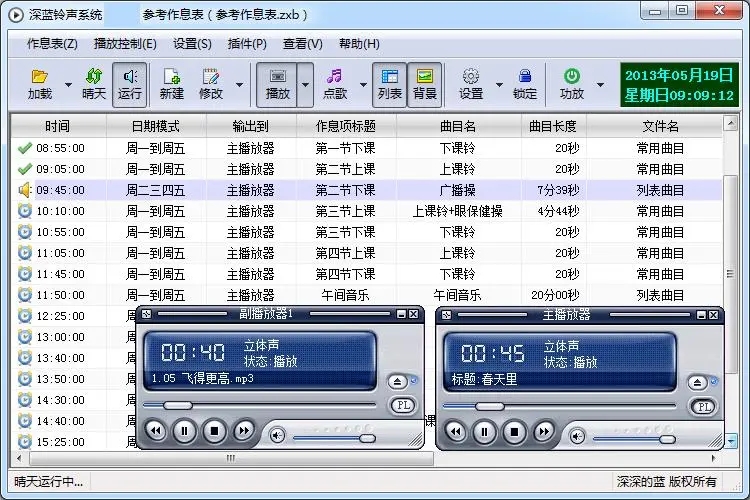Click the 锁定 (lock) padlock icon
Viewport: 750px width, 500px height.
pos(525,77)
